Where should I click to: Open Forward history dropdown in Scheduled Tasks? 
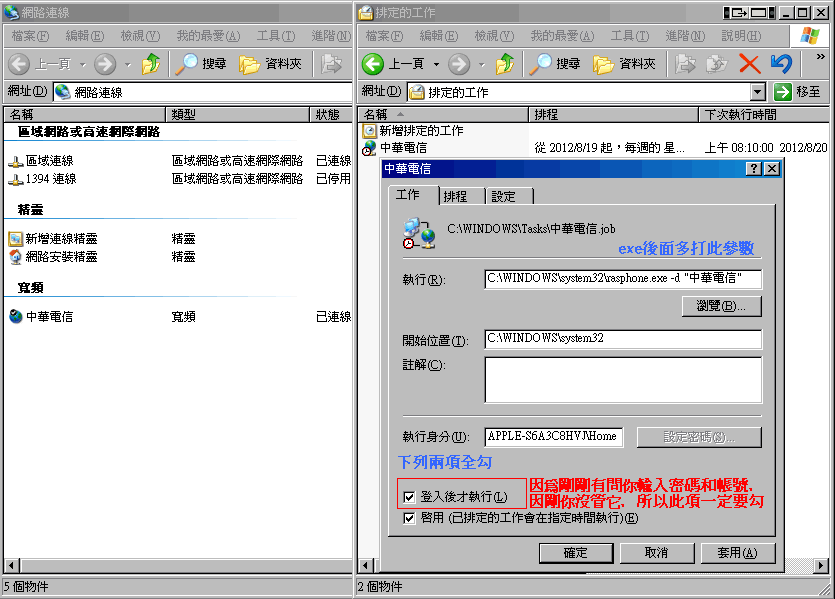coord(481,65)
